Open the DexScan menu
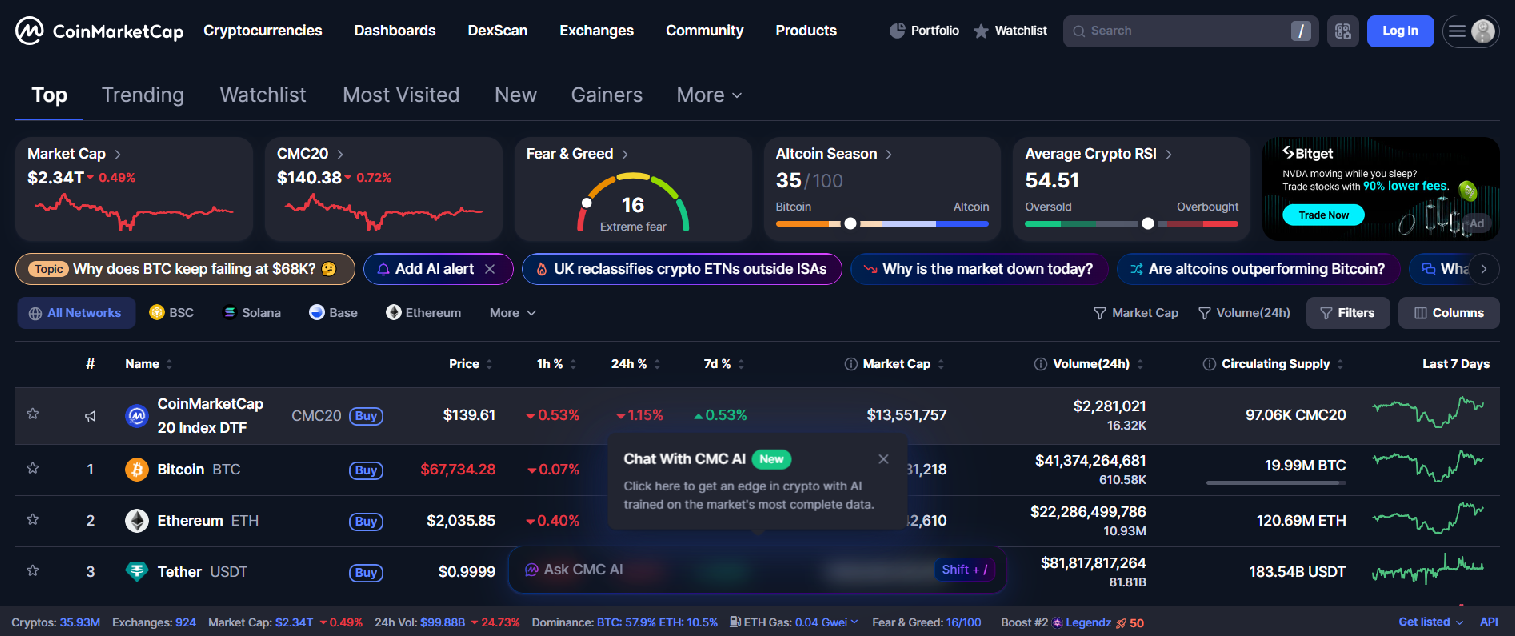 pos(498,31)
